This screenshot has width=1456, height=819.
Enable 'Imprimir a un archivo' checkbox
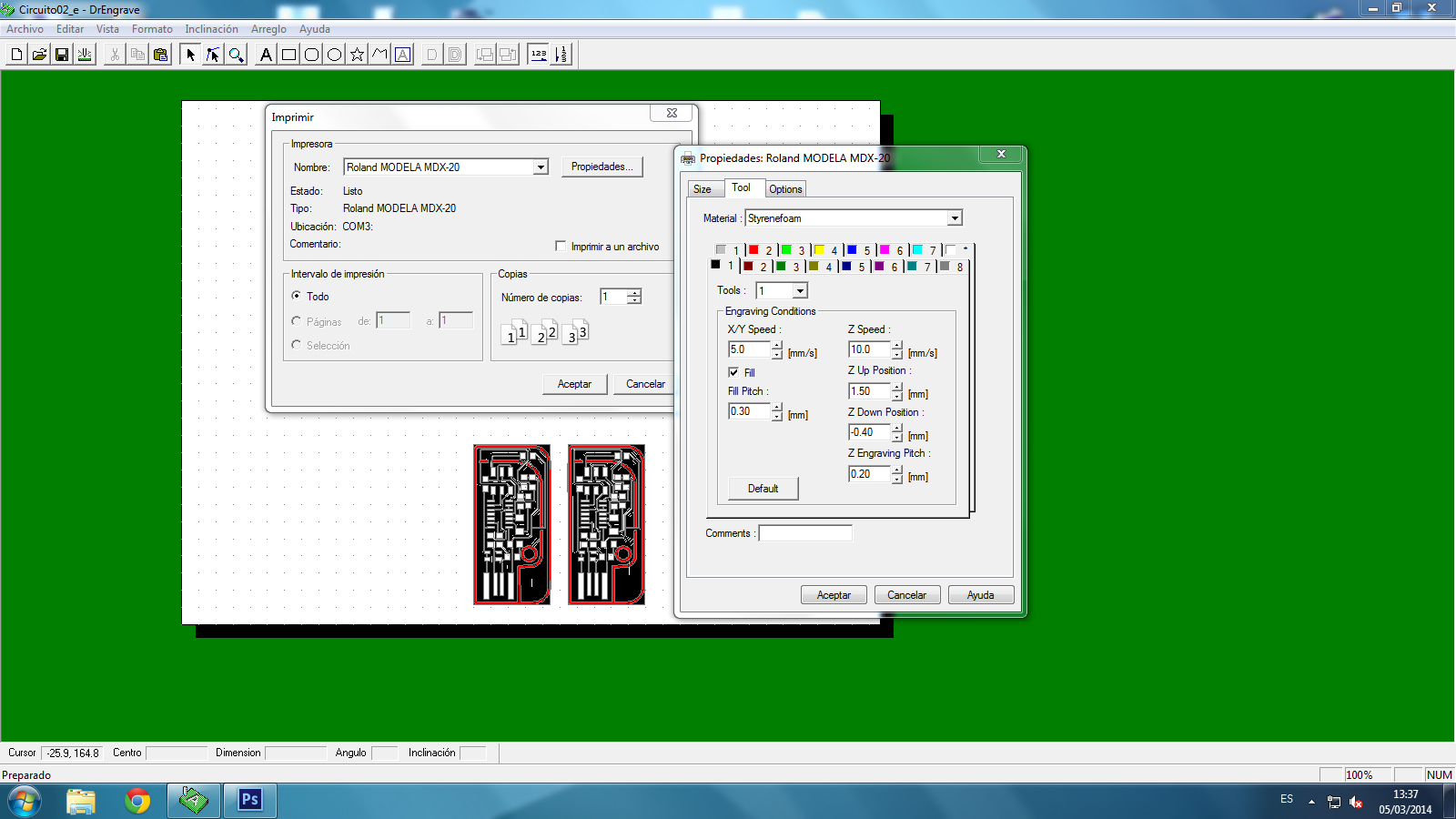coord(561,246)
